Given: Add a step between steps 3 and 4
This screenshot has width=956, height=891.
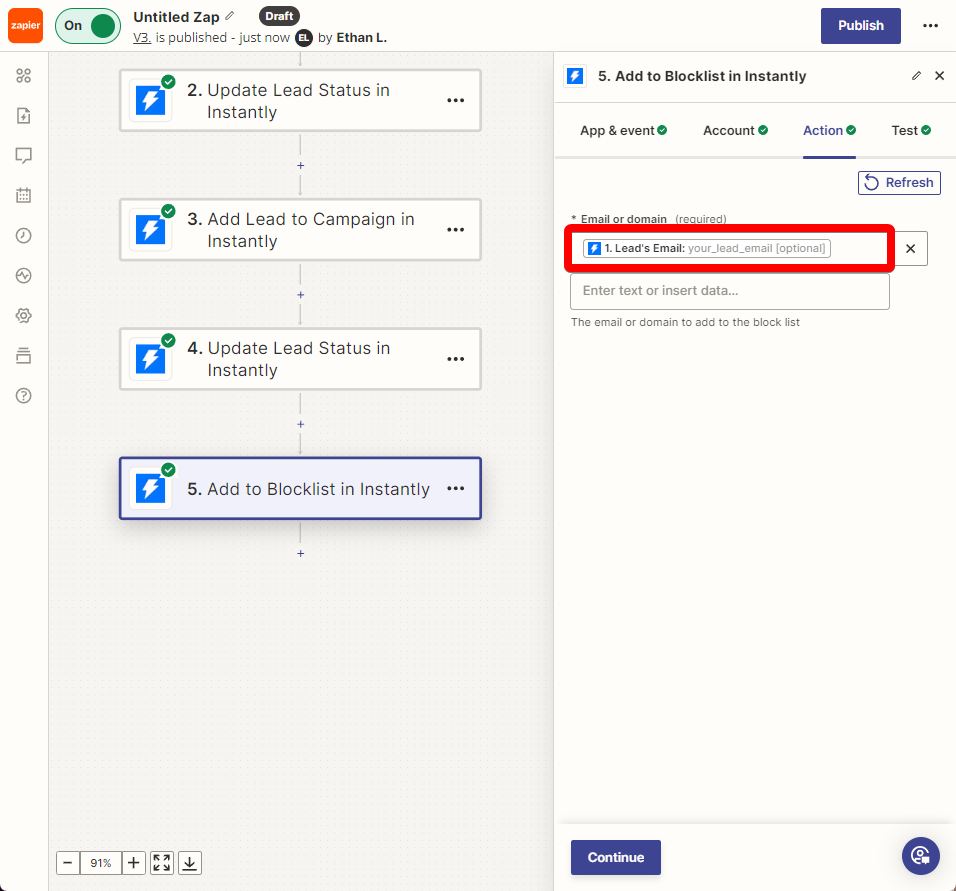Looking at the screenshot, I should tap(301, 295).
